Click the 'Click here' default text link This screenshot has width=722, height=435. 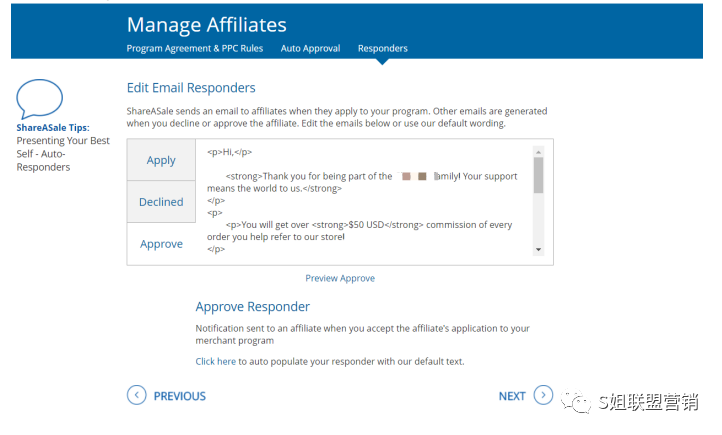pyautogui.click(x=215, y=361)
